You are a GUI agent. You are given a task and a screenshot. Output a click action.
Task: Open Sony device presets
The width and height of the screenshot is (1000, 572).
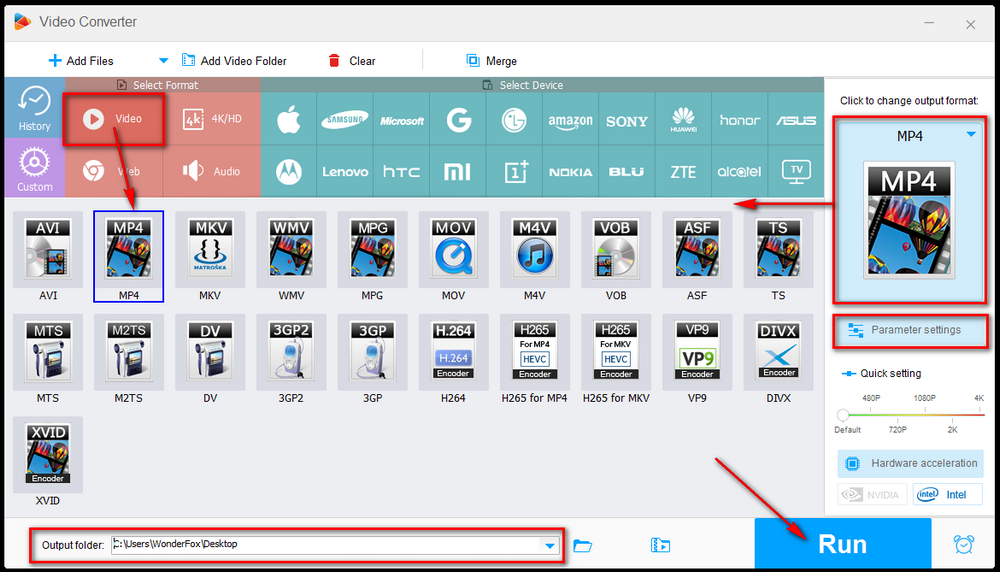point(627,119)
